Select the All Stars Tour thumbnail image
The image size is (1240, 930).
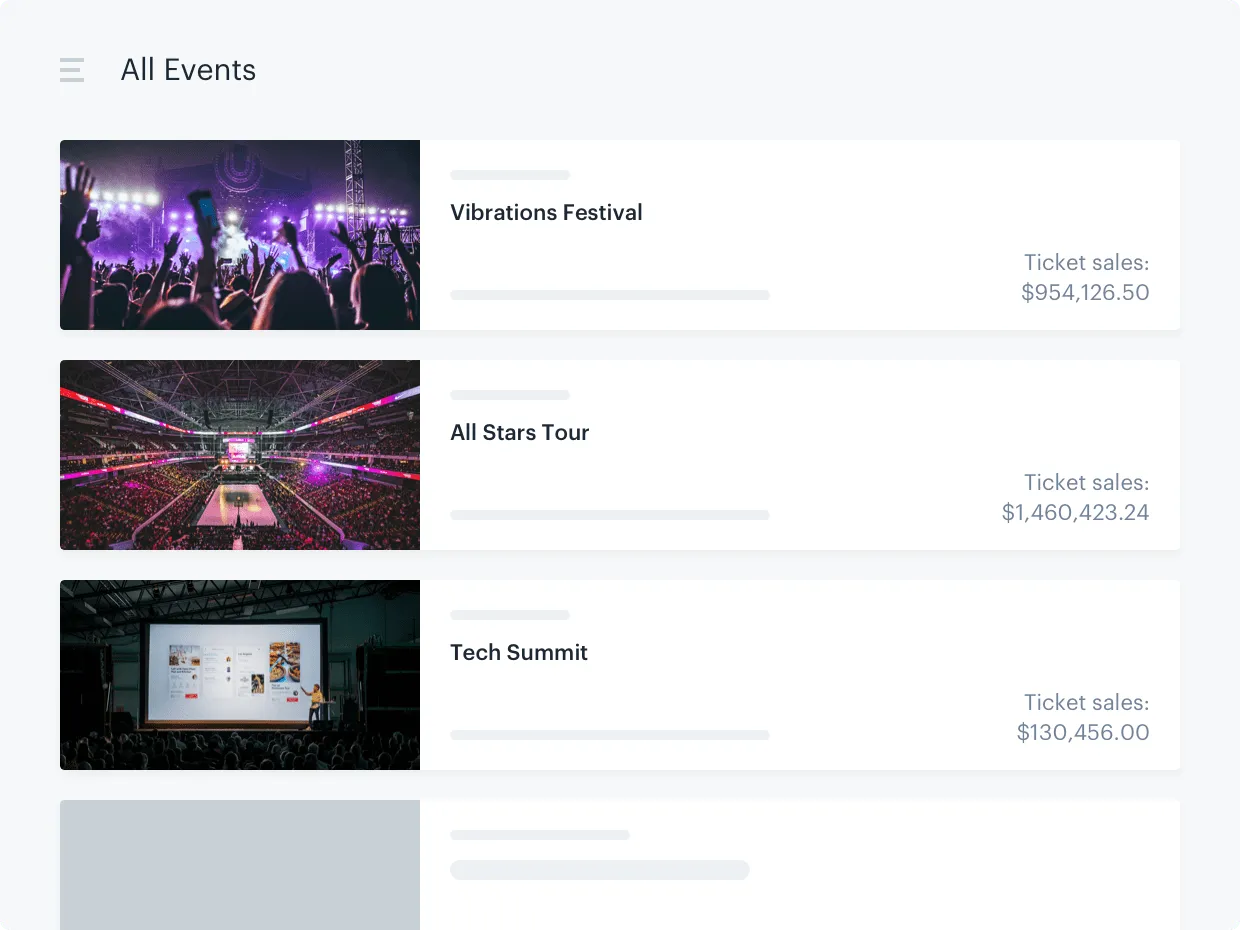pos(240,455)
